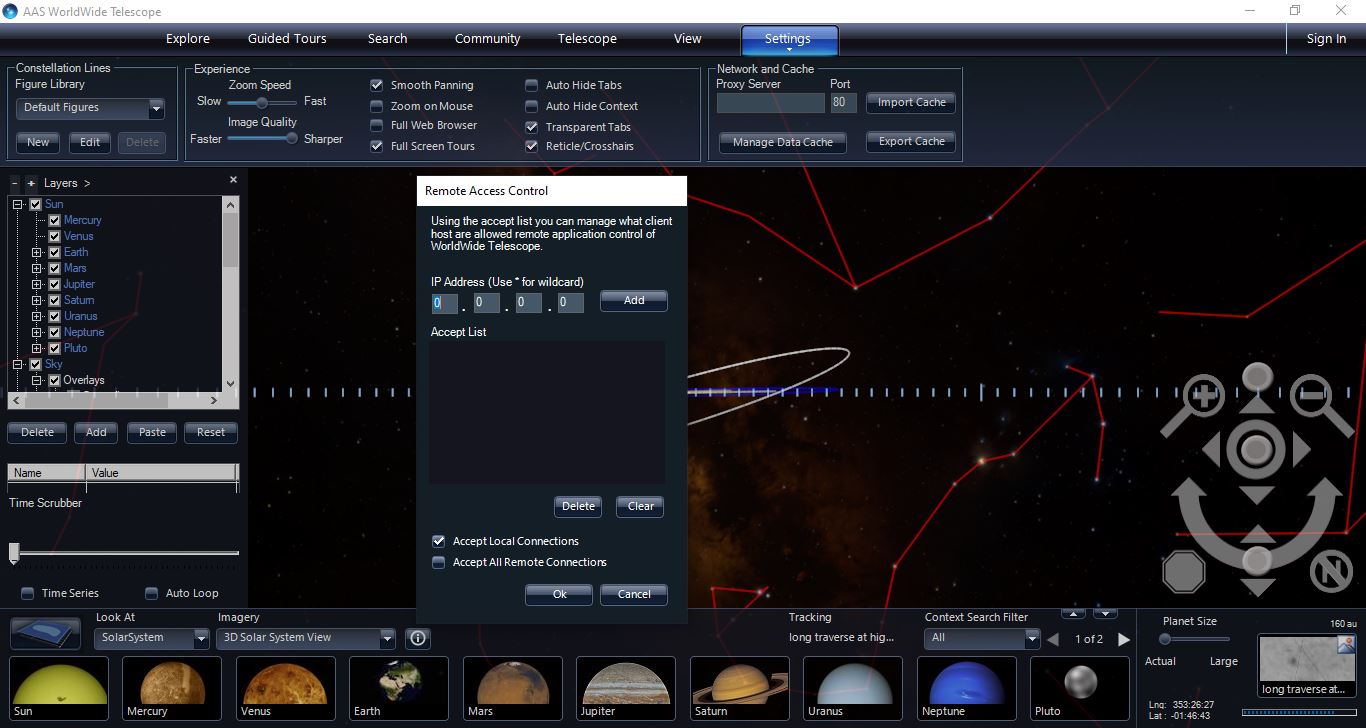
Task: Click the layer manager toggle icon at bottom-left
Action: pos(45,634)
